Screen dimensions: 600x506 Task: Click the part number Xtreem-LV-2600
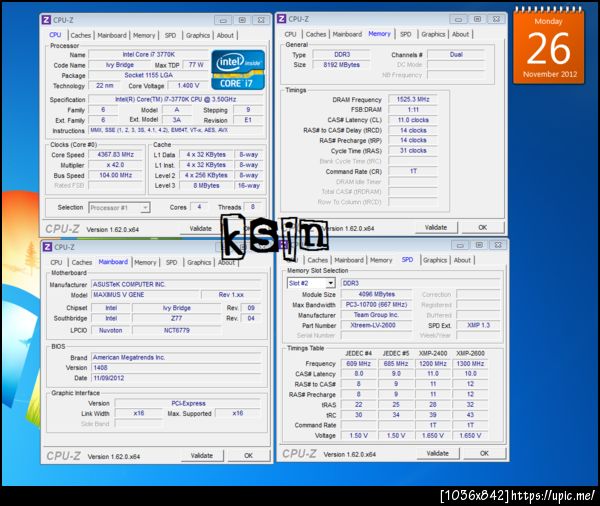pyautogui.click(x=377, y=325)
